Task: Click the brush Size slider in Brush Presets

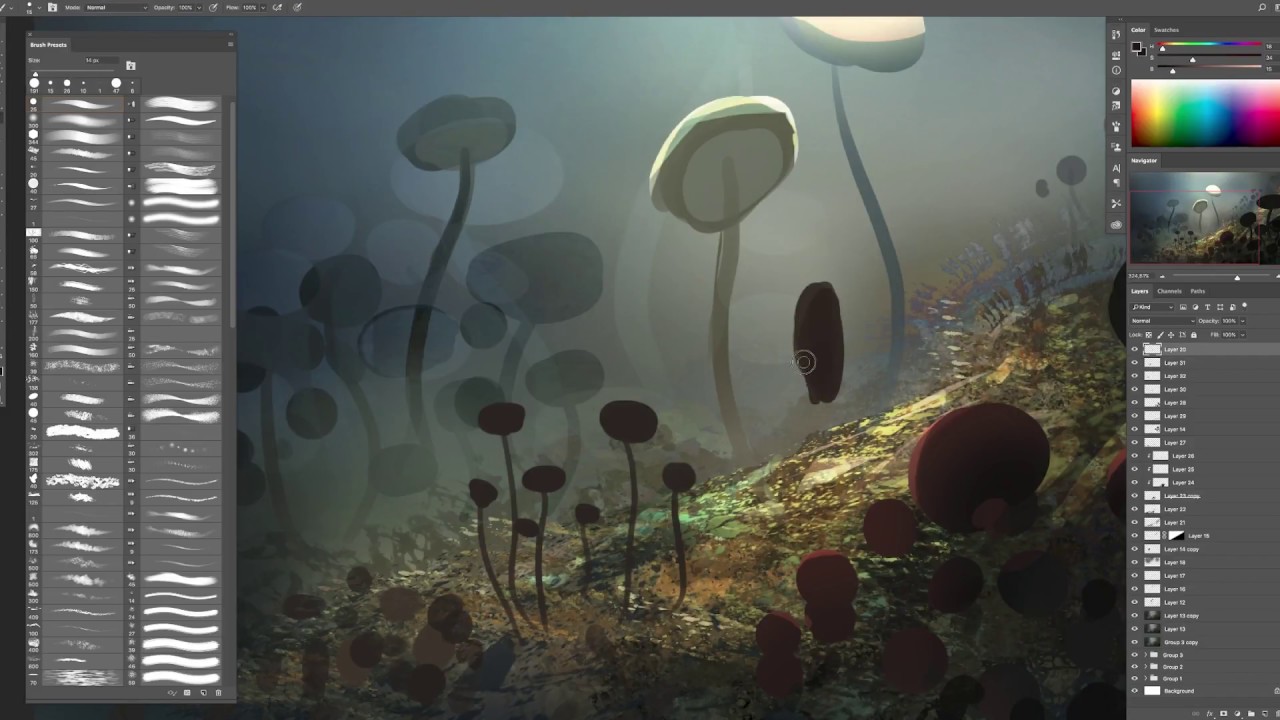Action: pyautogui.click(x=72, y=71)
